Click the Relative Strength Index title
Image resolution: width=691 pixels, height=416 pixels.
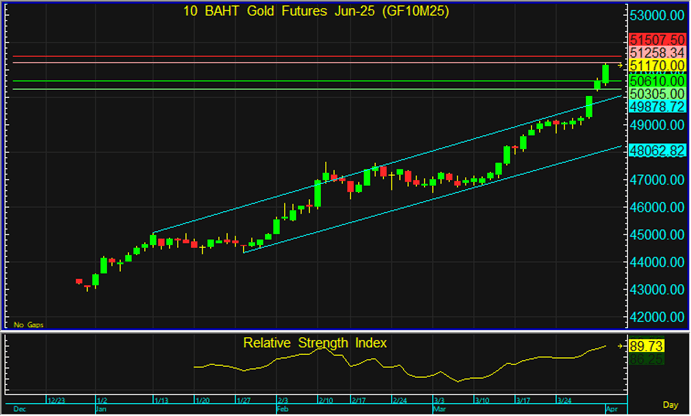point(315,343)
